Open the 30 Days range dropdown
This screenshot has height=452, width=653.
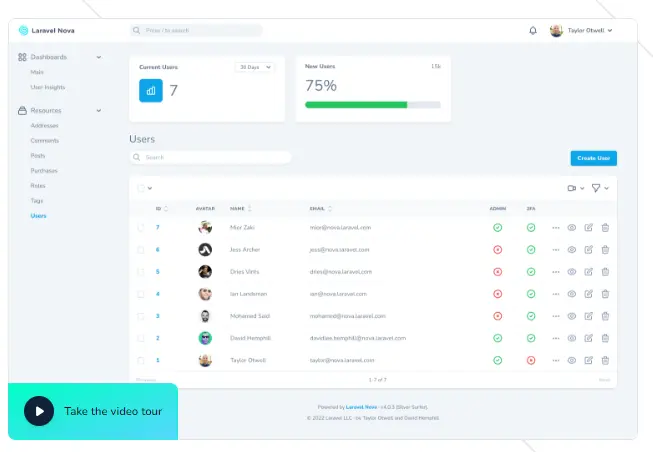click(x=255, y=67)
